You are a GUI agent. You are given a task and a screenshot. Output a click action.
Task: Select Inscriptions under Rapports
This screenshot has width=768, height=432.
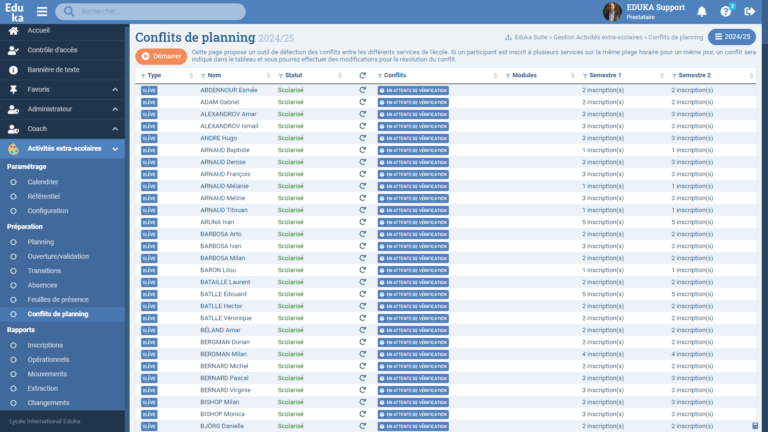45,345
